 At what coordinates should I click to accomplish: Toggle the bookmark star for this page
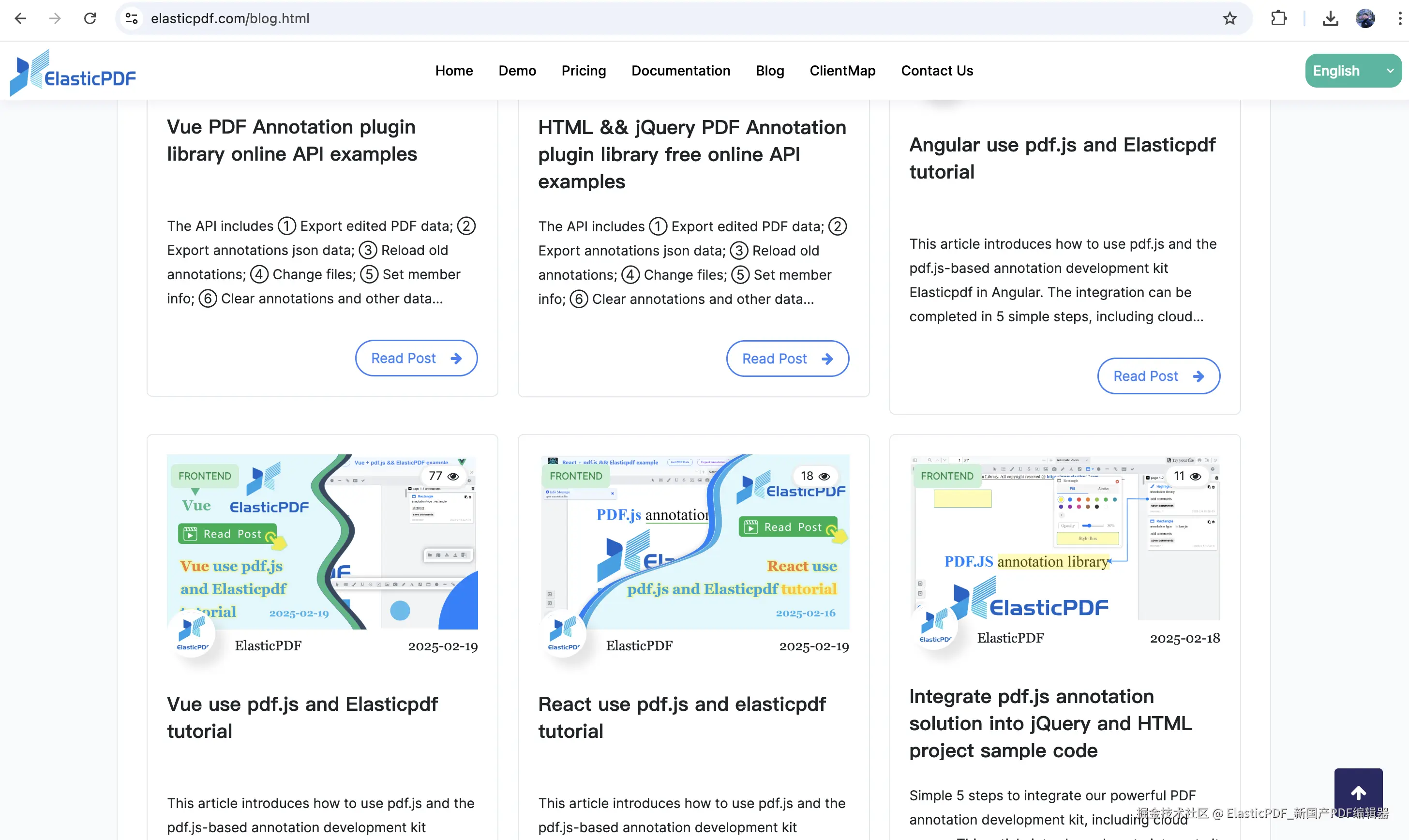[x=1229, y=18]
